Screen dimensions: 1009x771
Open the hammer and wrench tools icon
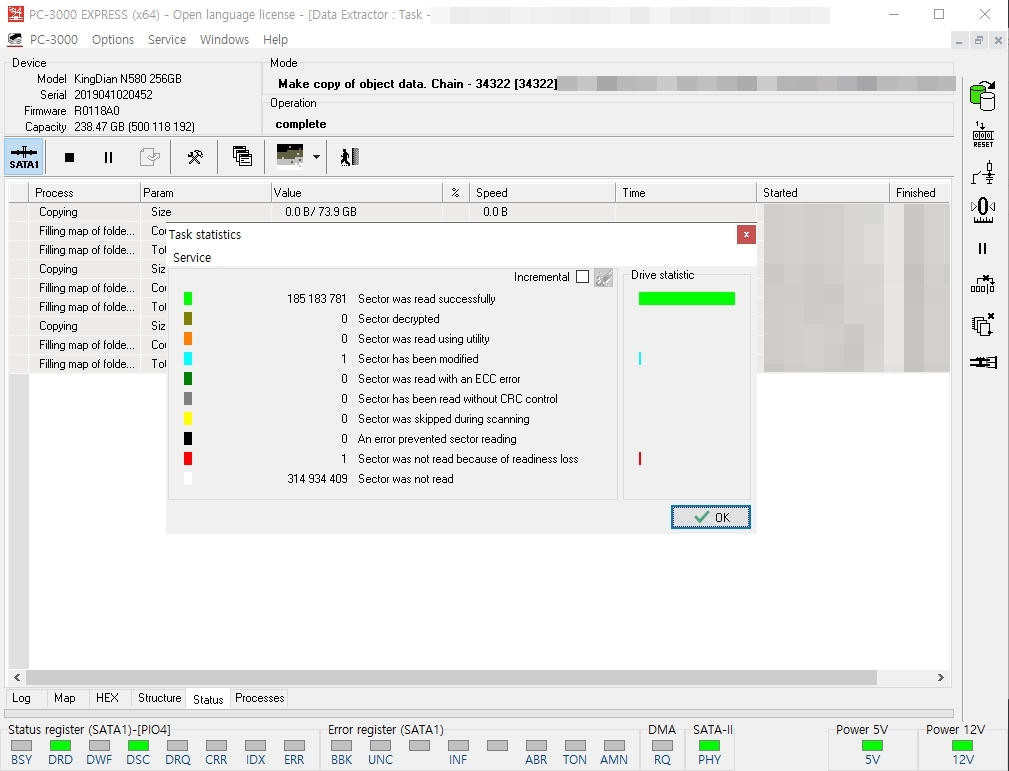click(x=195, y=157)
